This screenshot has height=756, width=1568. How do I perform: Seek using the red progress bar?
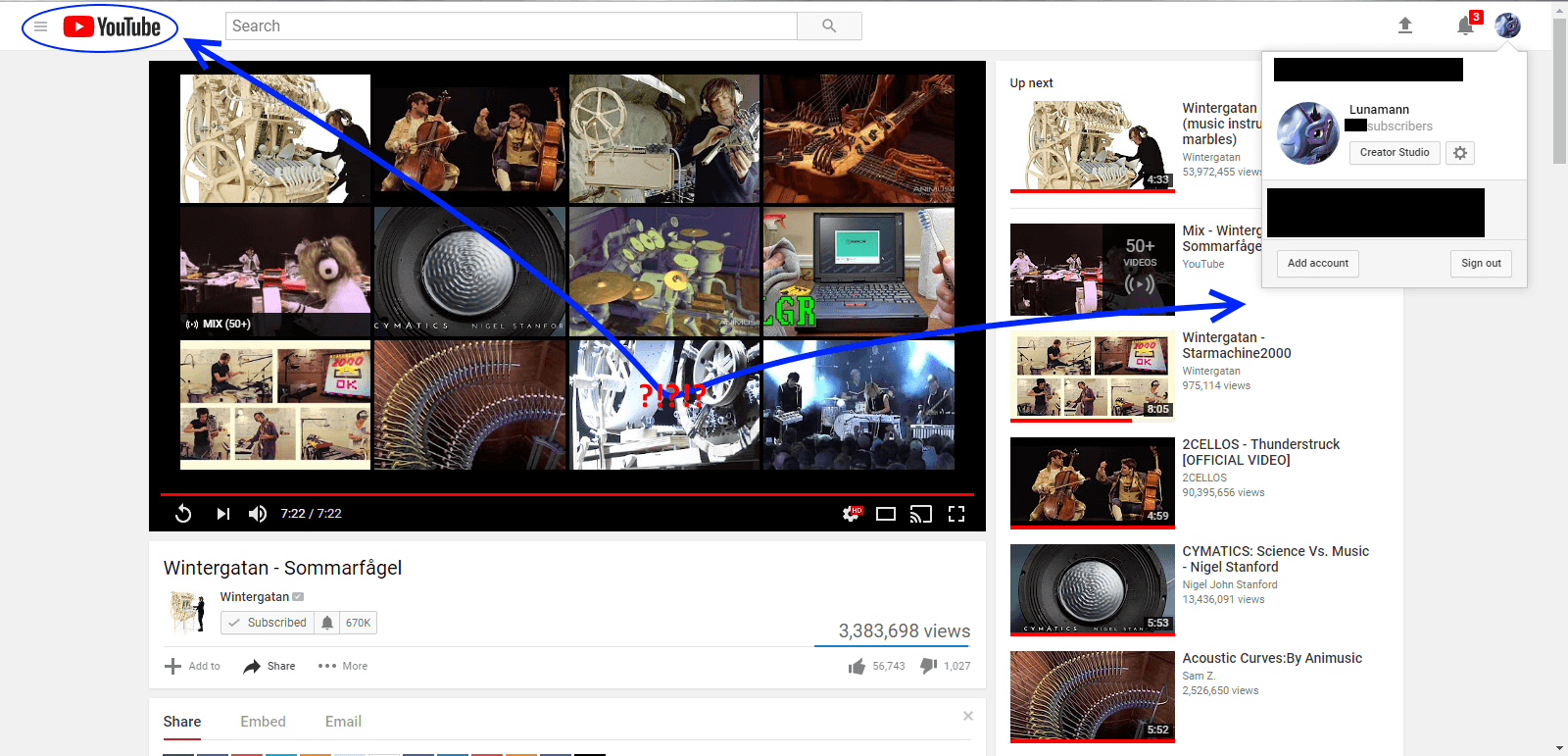[x=566, y=494]
